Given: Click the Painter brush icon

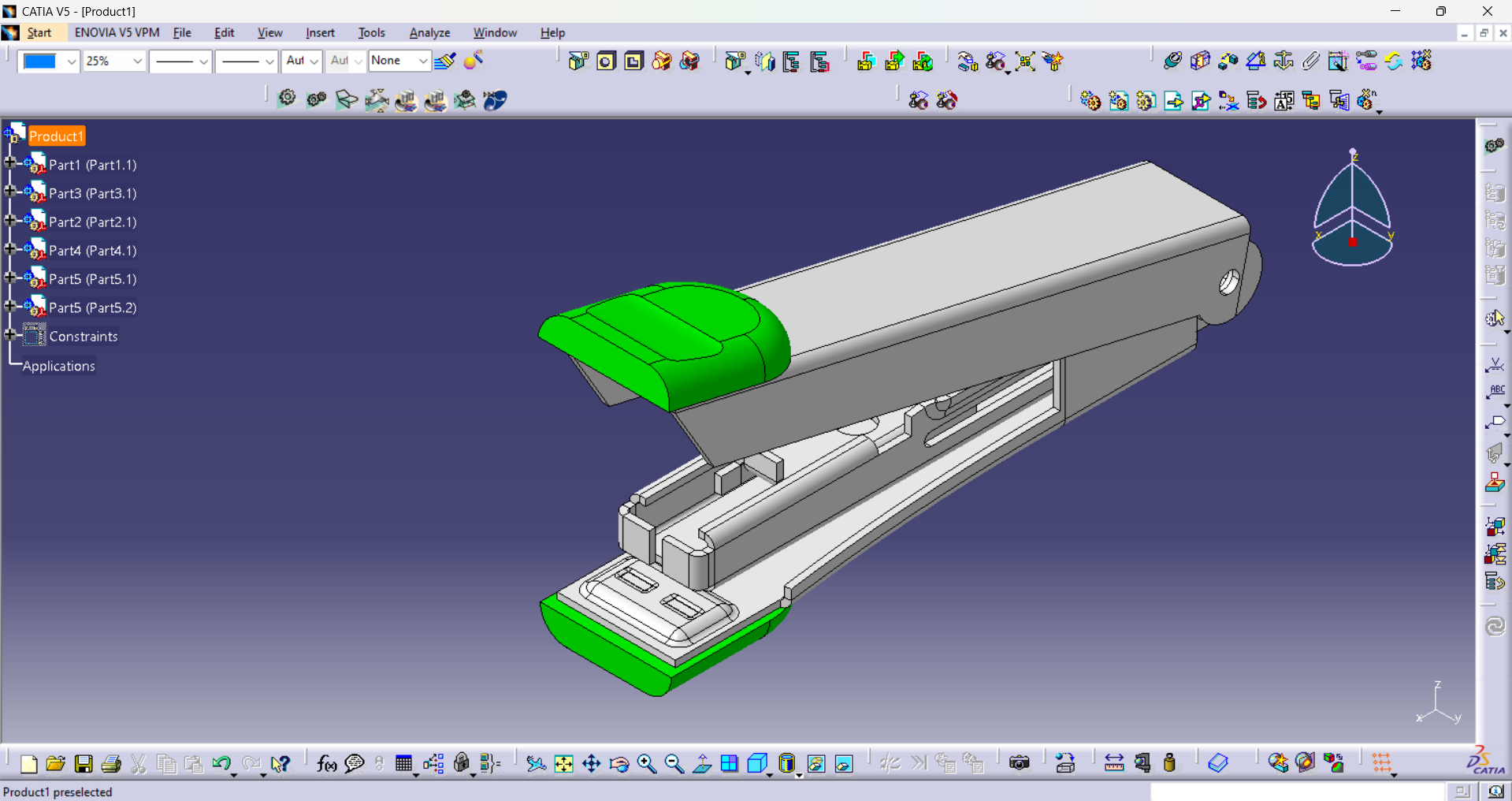Looking at the screenshot, I should [x=445, y=61].
